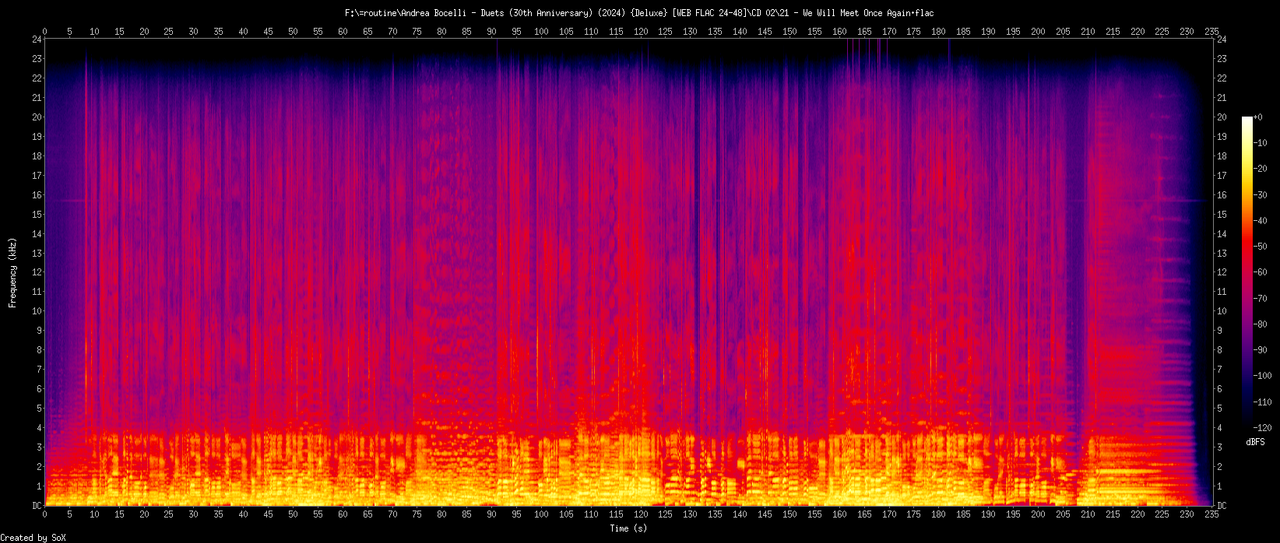This screenshot has width=1280, height=543.
Task: Click "DC" on the left frequency axis
Action: pos(37,505)
